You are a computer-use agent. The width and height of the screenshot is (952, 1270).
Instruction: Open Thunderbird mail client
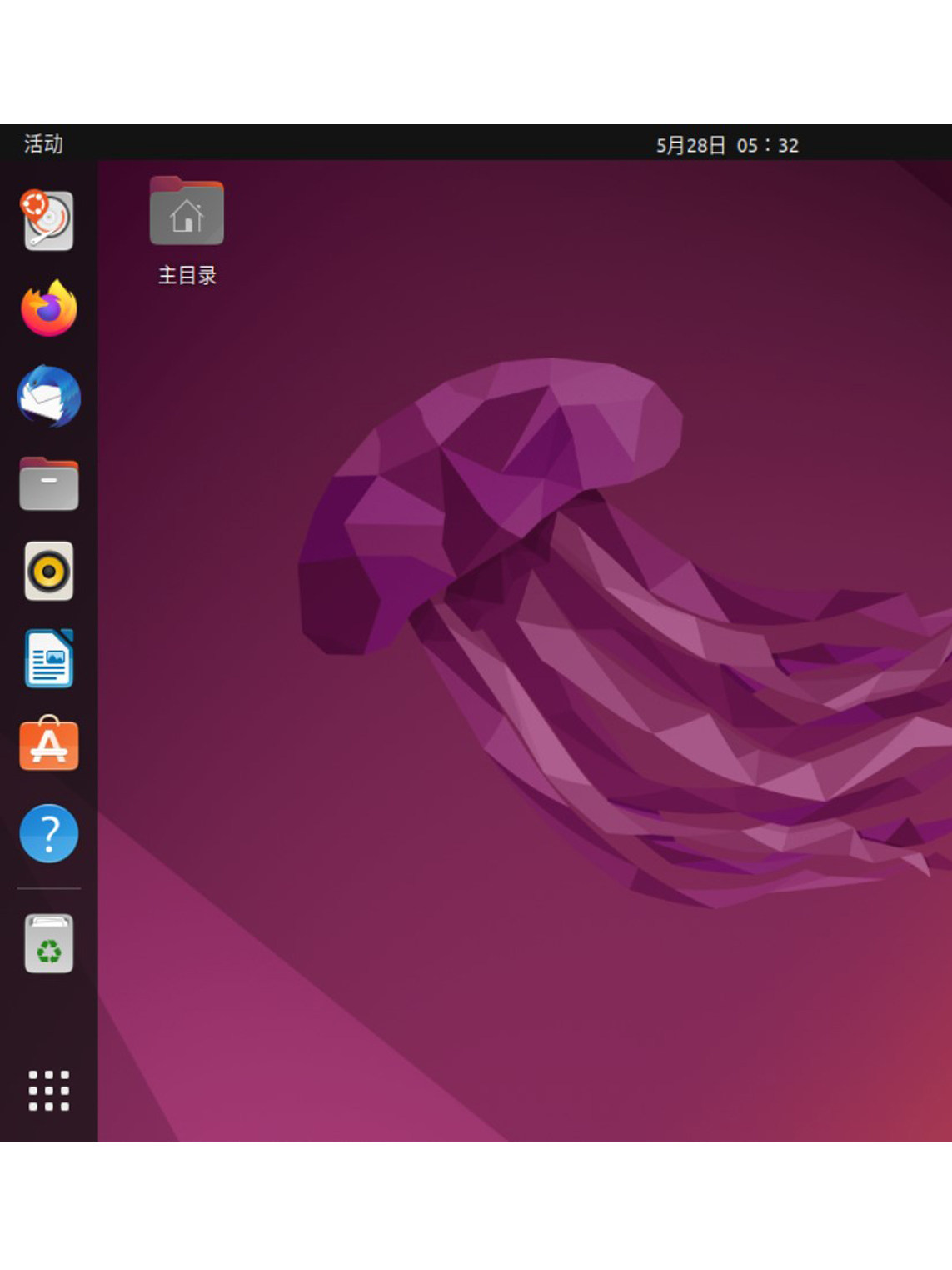point(48,396)
